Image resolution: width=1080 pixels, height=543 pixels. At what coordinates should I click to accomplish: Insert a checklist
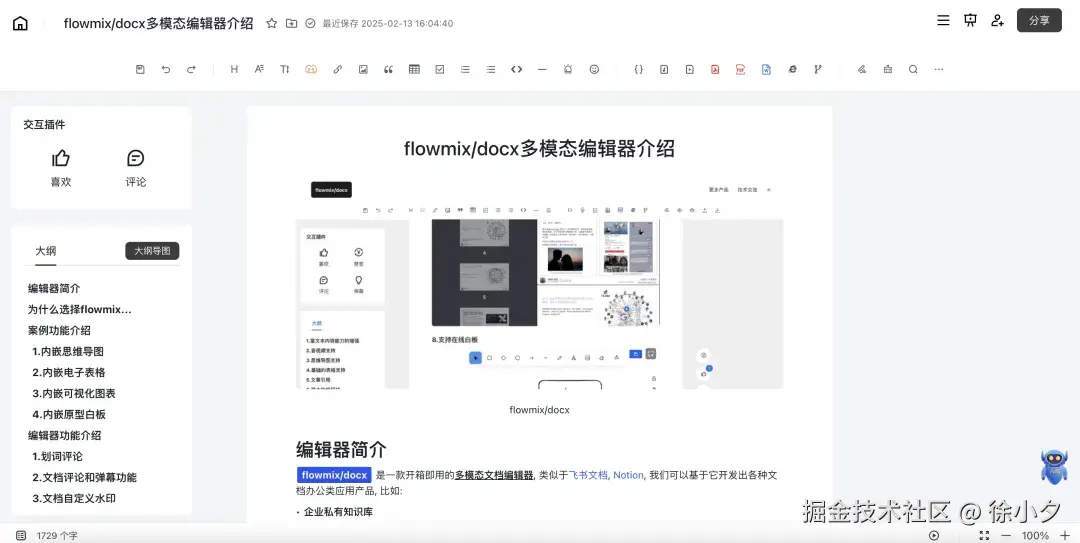[x=439, y=70]
